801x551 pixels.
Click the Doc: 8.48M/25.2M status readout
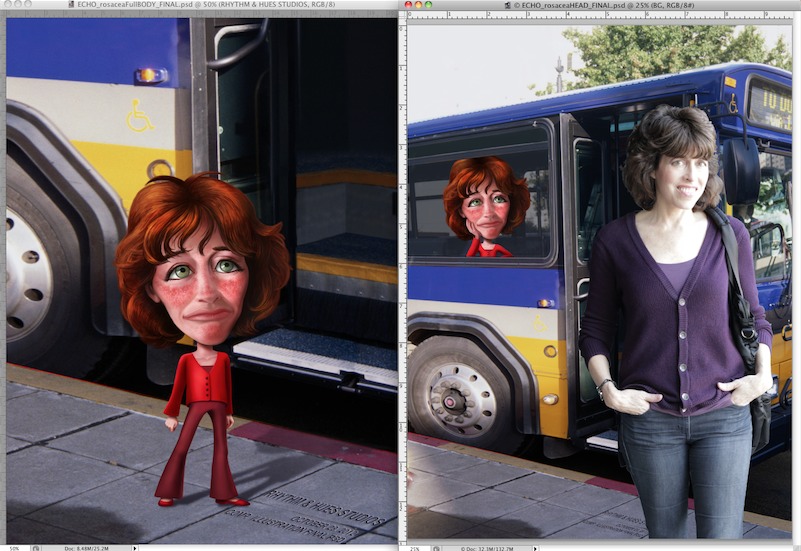pyautogui.click(x=86, y=548)
